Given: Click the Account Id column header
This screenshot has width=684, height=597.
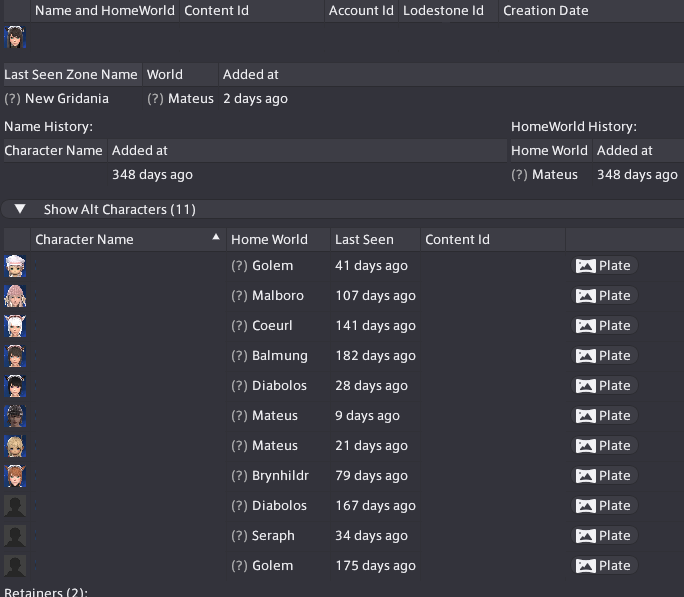Looking at the screenshot, I should (x=361, y=10).
